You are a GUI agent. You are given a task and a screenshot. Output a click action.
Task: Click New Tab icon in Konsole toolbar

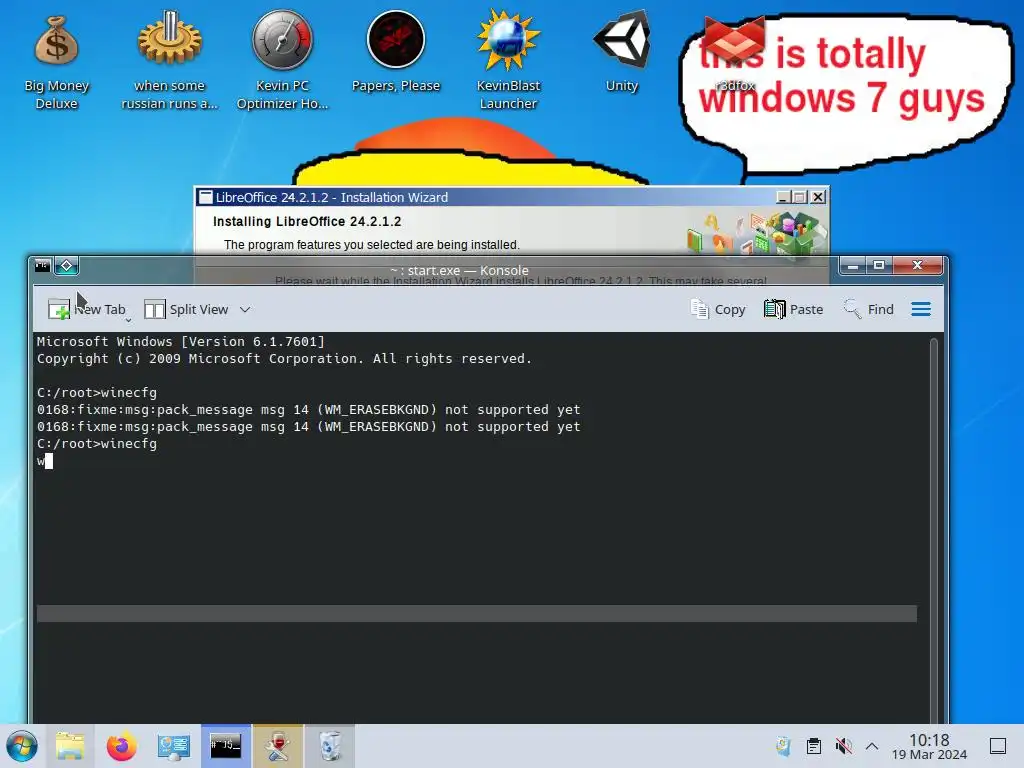pos(59,309)
